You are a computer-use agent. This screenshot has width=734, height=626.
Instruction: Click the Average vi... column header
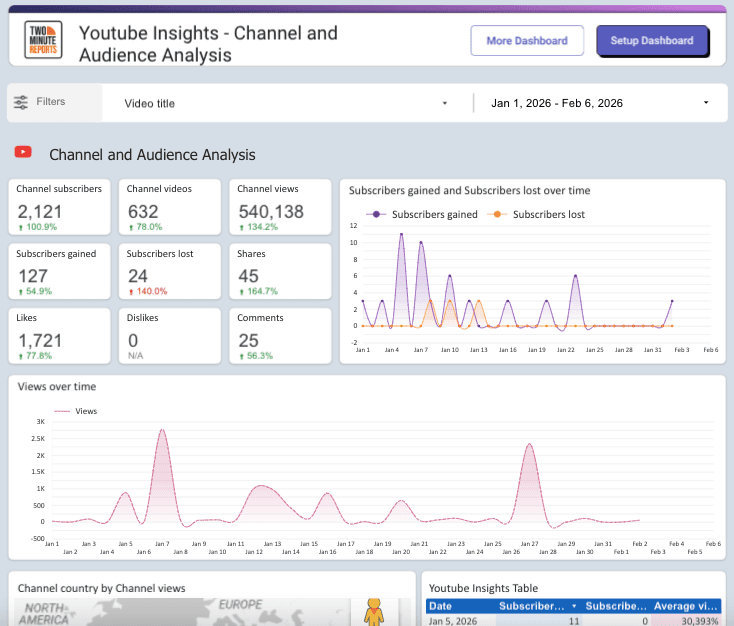pos(685,606)
